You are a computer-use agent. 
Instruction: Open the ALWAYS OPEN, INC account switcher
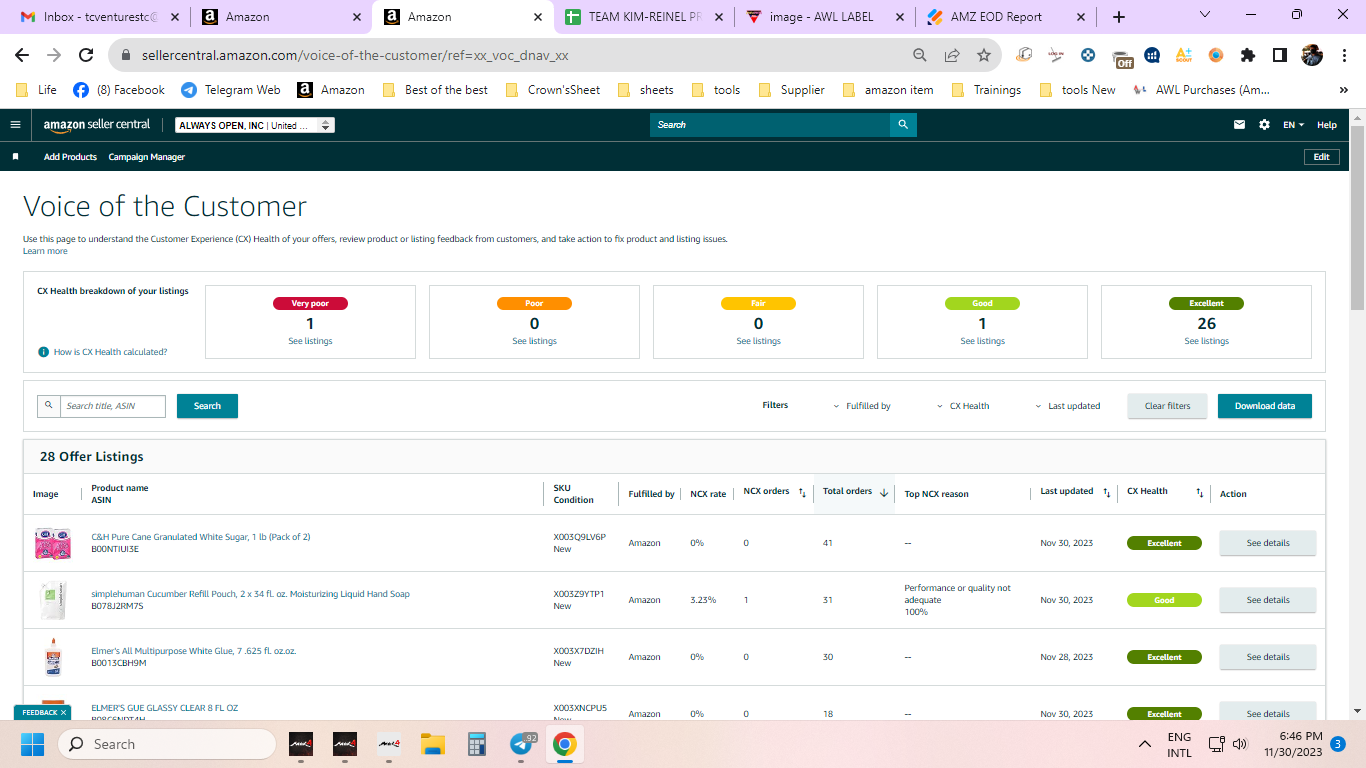pos(255,125)
